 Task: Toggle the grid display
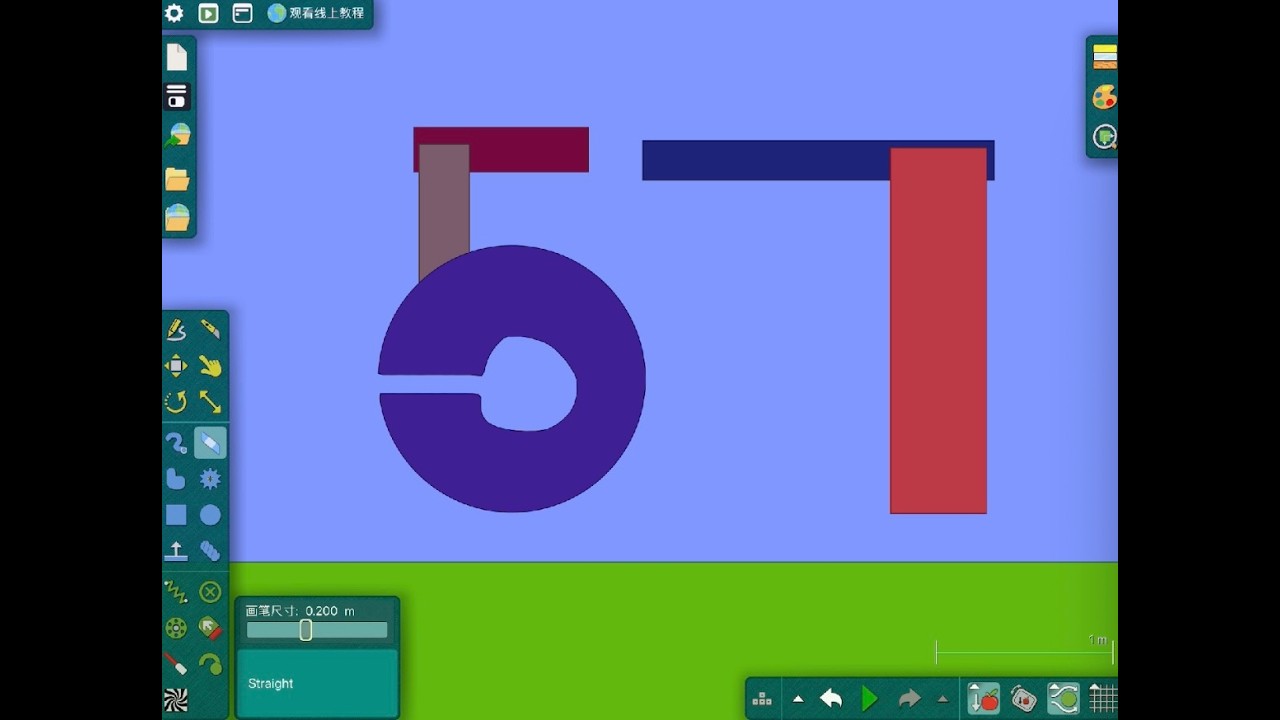(1102, 698)
